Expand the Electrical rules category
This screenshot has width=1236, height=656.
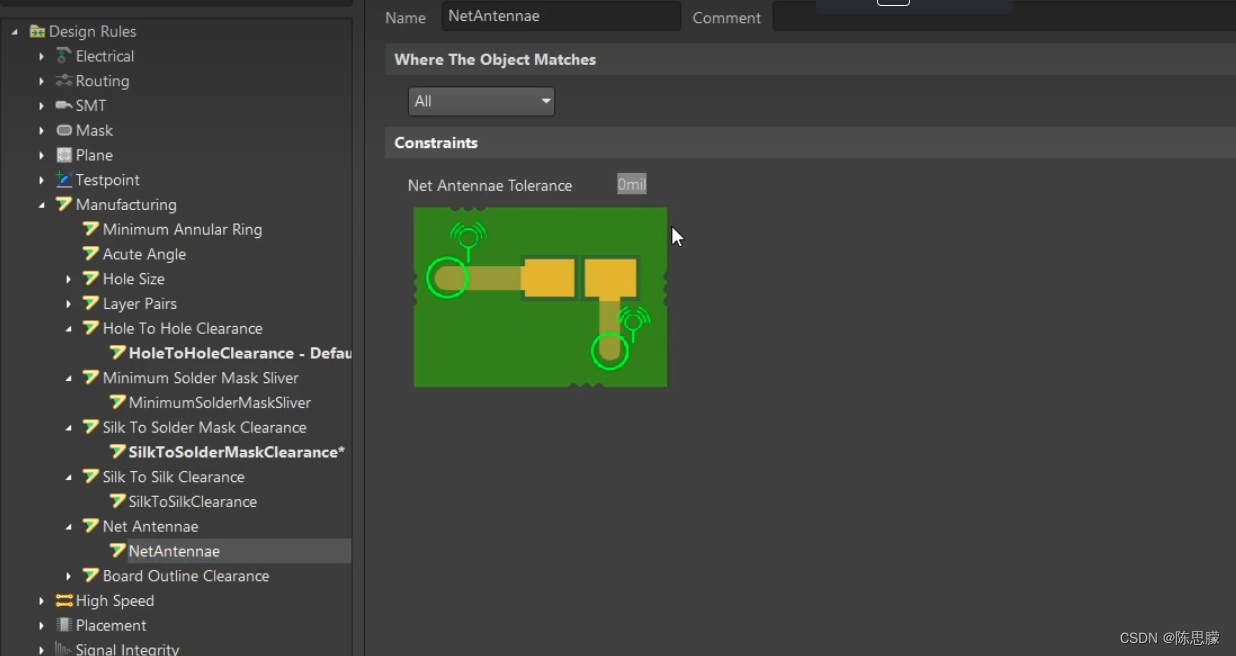(41, 56)
